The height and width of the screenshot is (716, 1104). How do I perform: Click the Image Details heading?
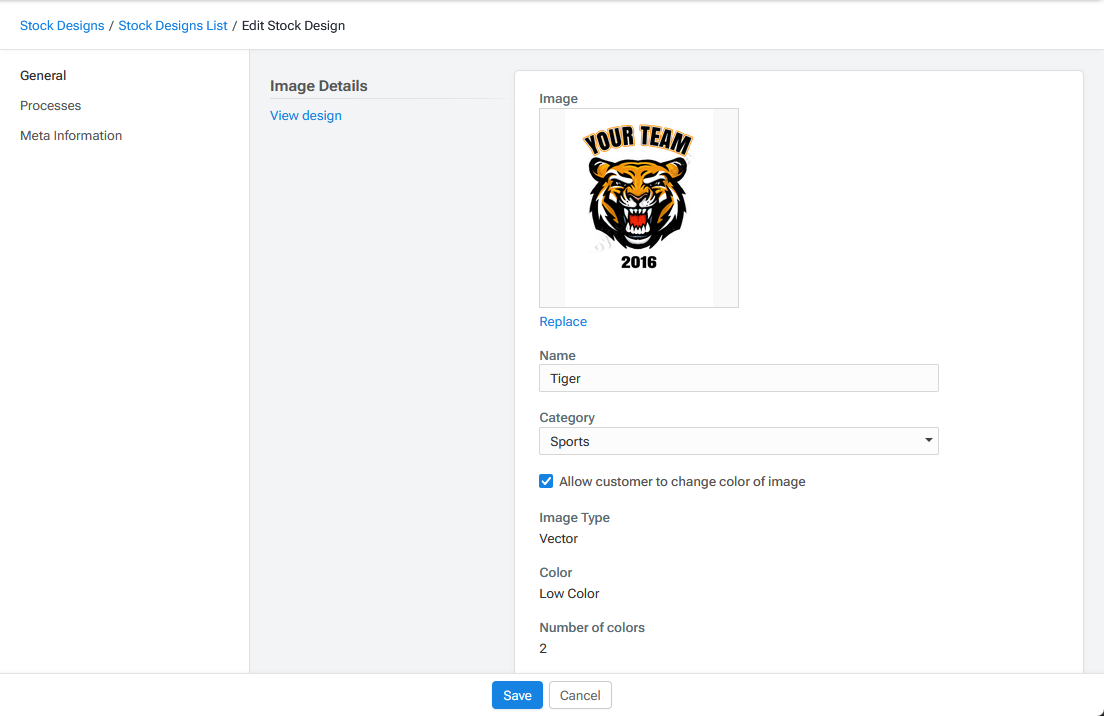(x=319, y=86)
